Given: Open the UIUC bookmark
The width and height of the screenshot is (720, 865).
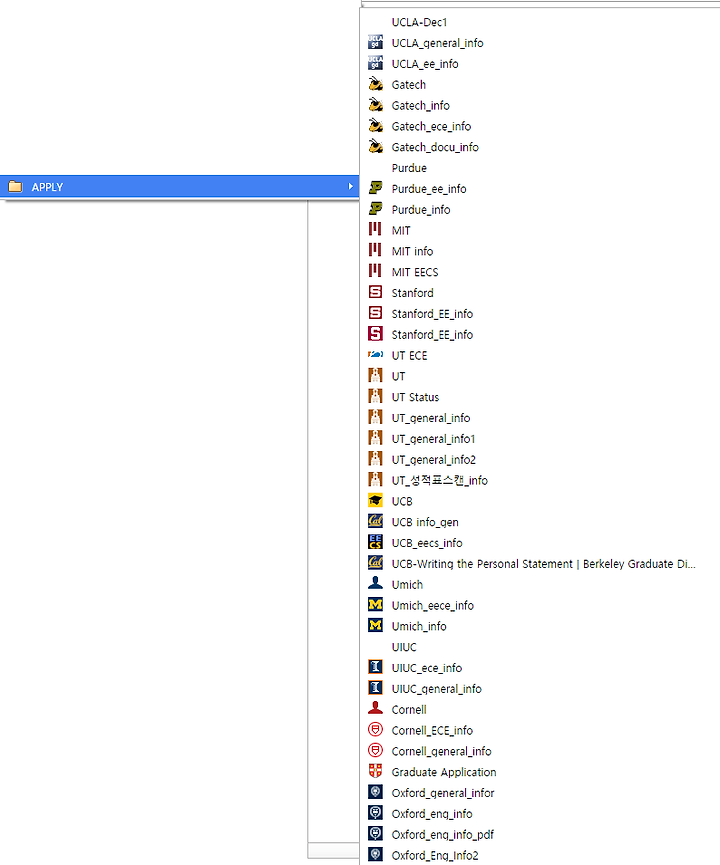Looking at the screenshot, I should click(x=404, y=647).
